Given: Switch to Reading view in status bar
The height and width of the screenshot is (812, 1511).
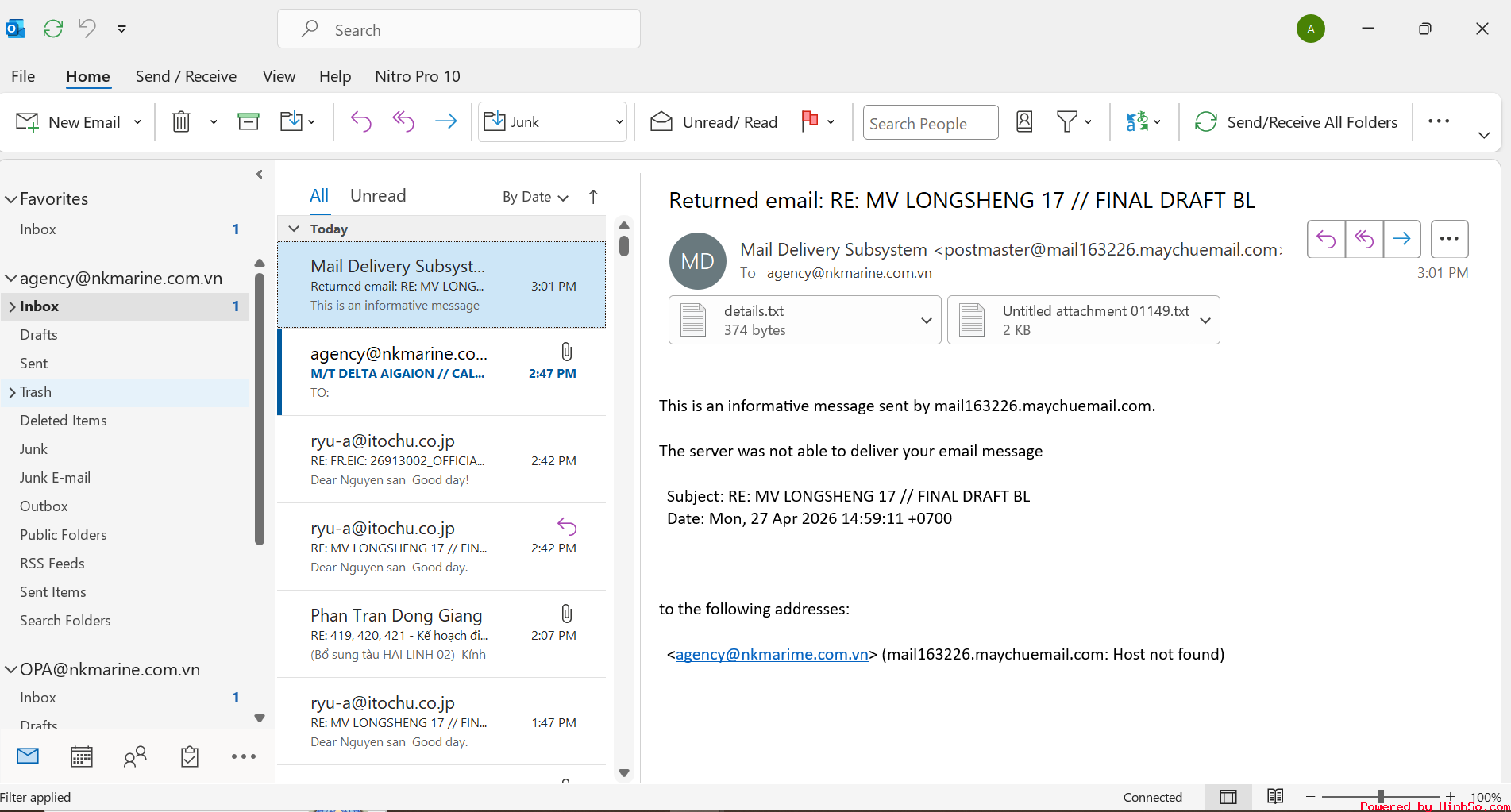Looking at the screenshot, I should coord(1275,796).
